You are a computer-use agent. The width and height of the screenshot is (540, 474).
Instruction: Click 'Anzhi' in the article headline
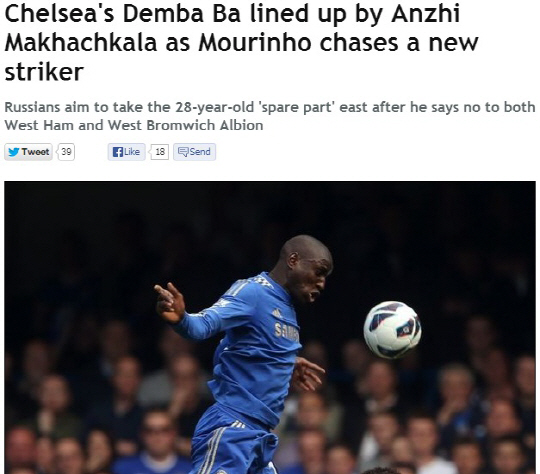pyautogui.click(x=425, y=14)
